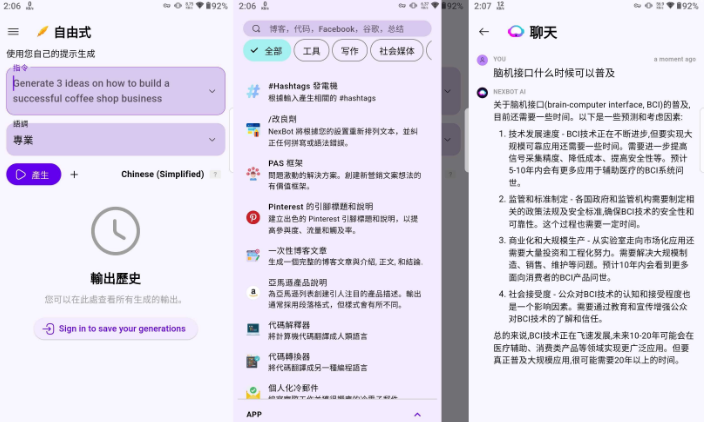Open the PAS 框架 icon
The width and height of the screenshot is (710, 422).
click(253, 173)
